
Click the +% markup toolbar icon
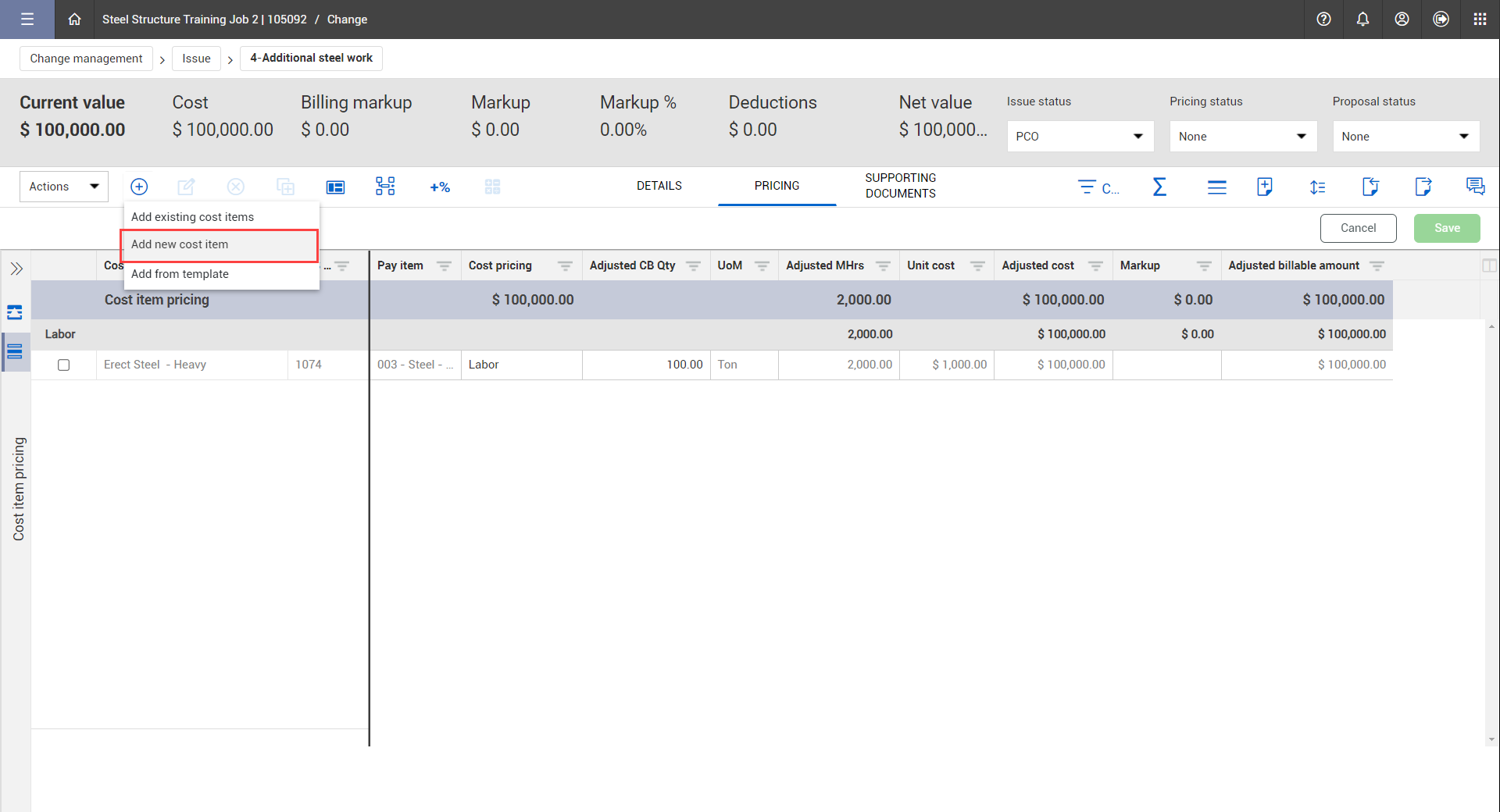(440, 187)
